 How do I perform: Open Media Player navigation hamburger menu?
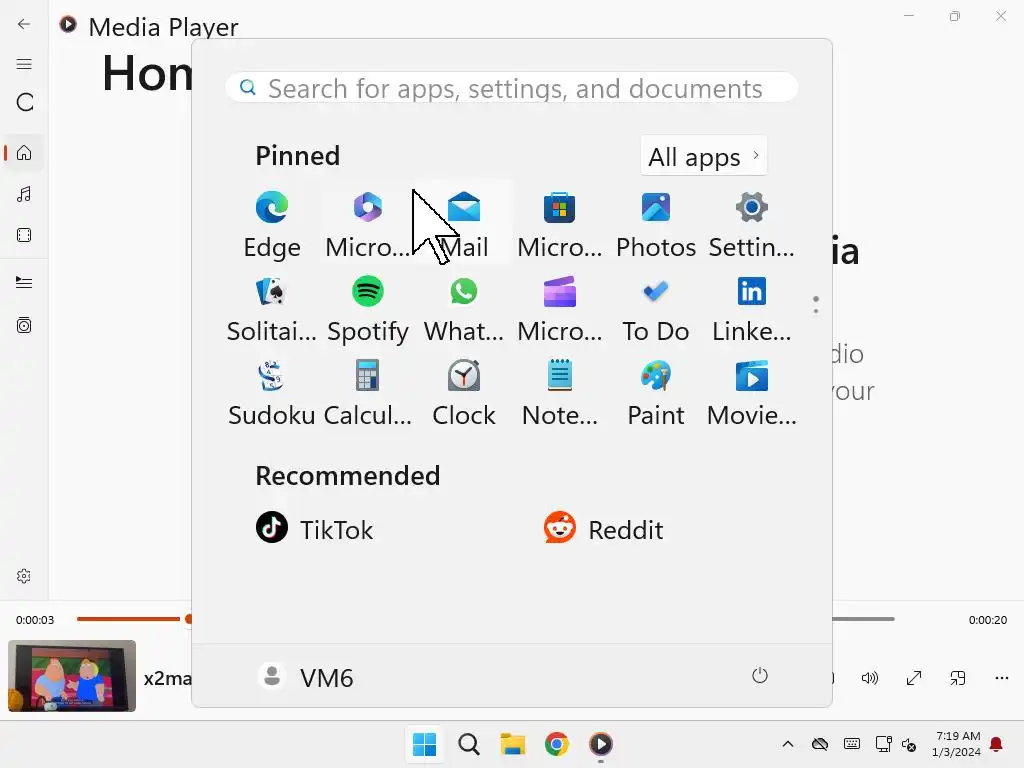click(x=24, y=63)
